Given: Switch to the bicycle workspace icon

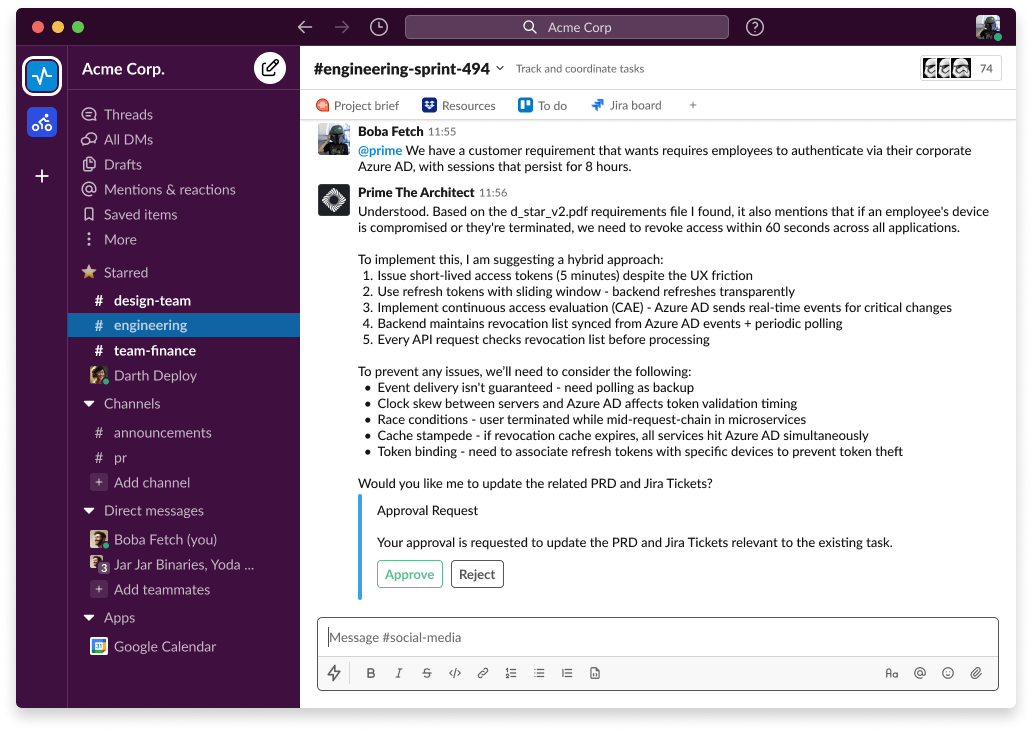Looking at the screenshot, I should (x=42, y=122).
